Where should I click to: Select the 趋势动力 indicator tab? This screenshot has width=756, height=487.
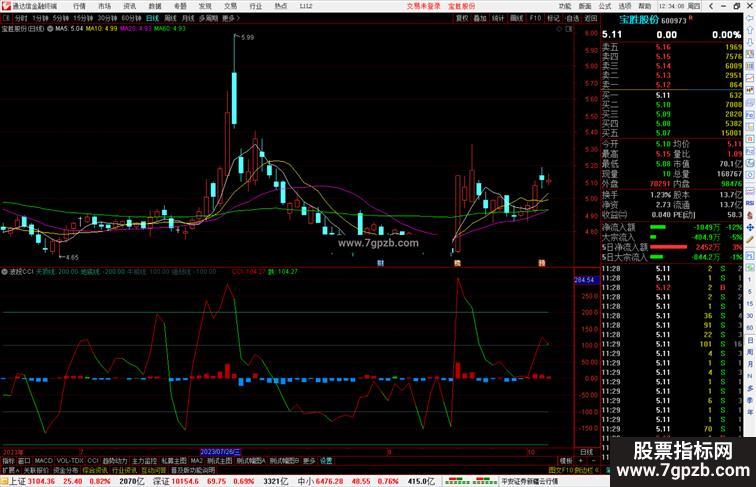(x=115, y=461)
